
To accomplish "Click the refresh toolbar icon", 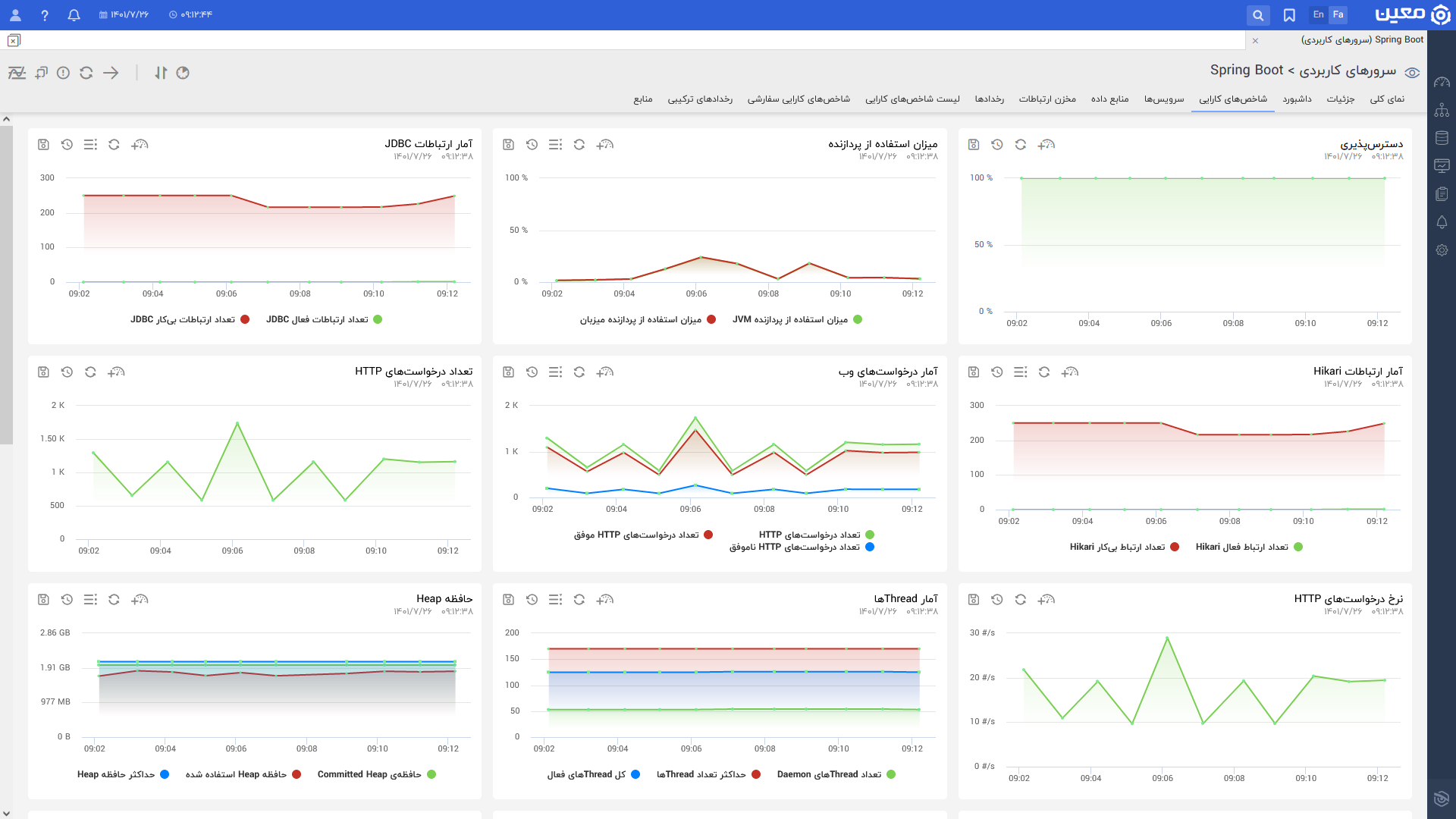I will 86,73.
